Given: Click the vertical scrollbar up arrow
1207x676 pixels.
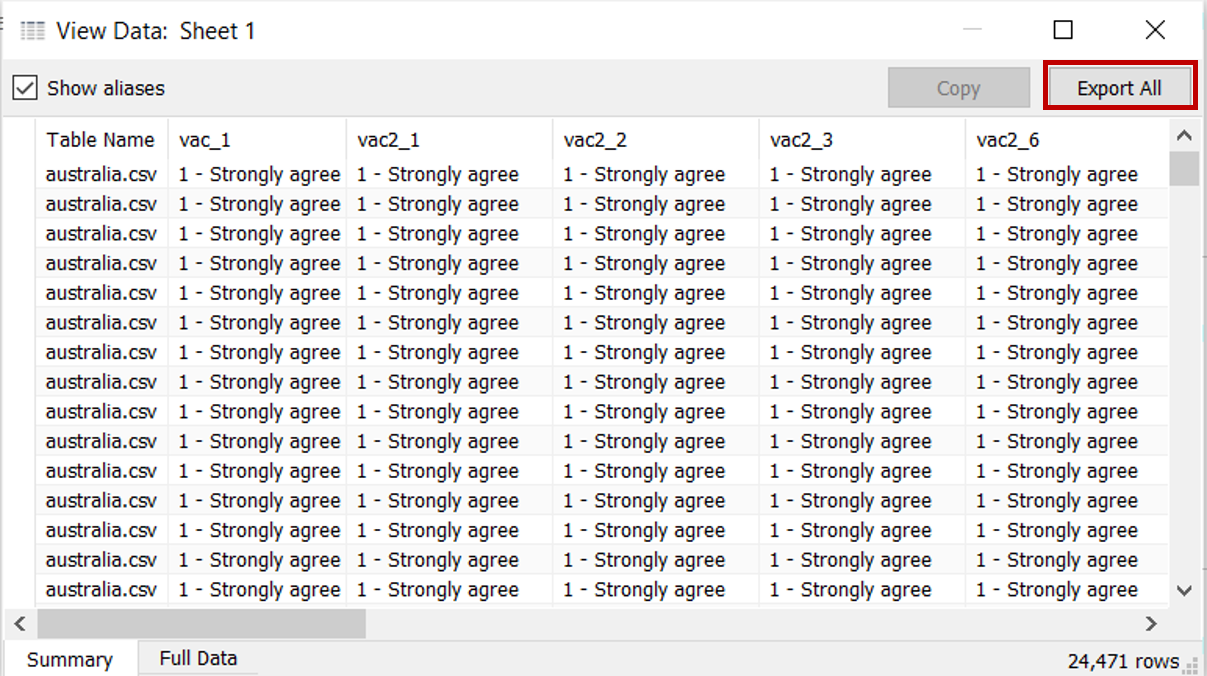Looking at the screenshot, I should (x=1185, y=136).
